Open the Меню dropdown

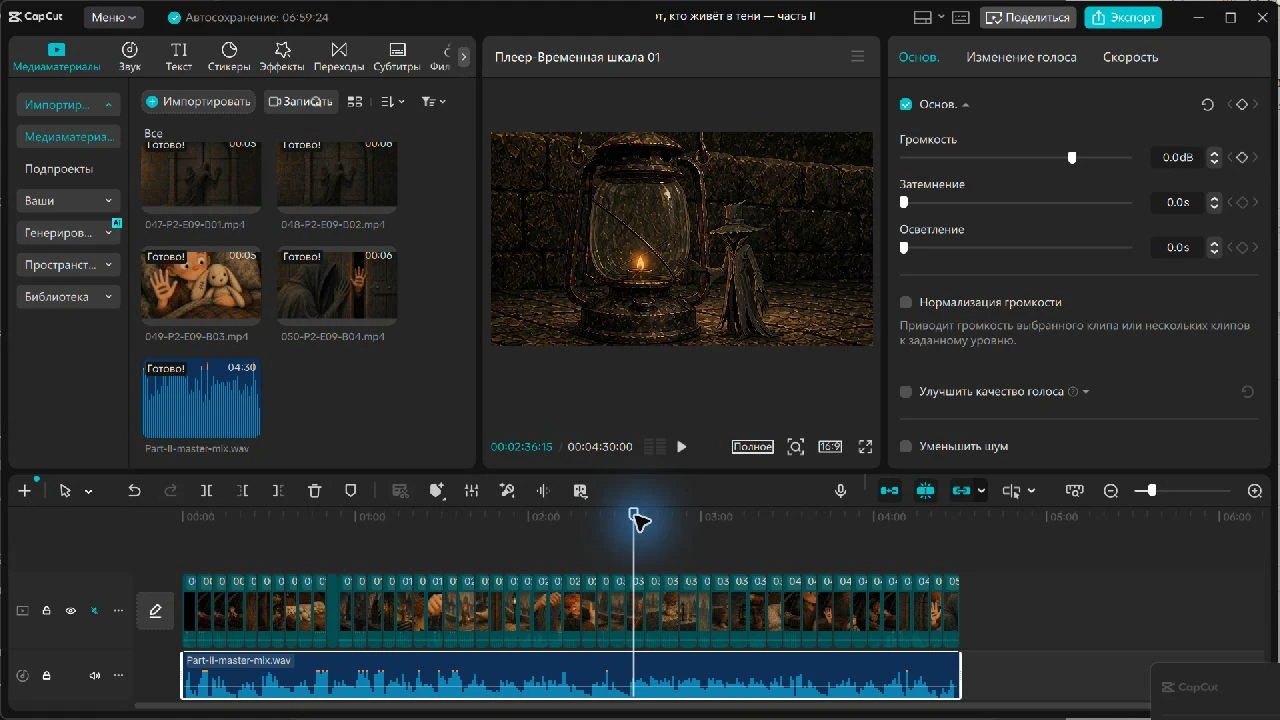click(114, 18)
